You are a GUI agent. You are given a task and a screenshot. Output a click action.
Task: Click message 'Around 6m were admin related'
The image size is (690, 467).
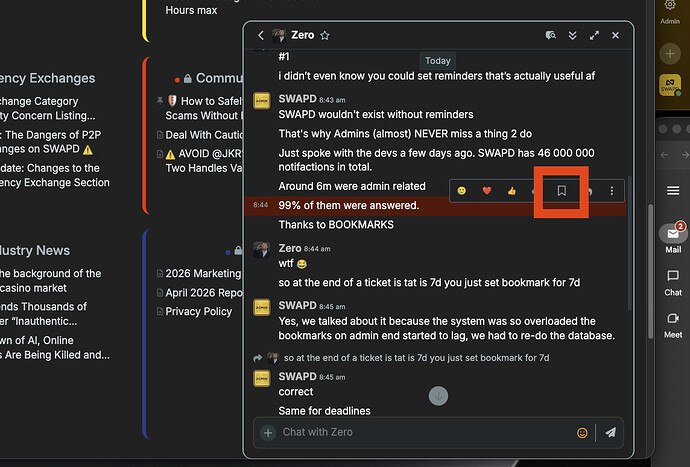tap(352, 186)
